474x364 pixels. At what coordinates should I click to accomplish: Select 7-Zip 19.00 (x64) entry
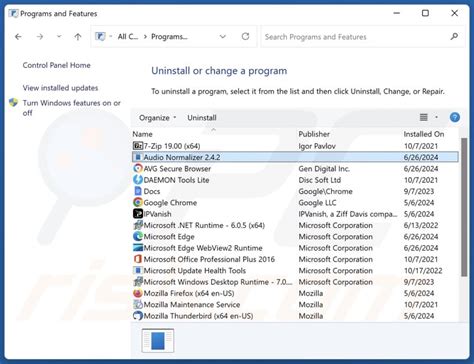[172, 146]
